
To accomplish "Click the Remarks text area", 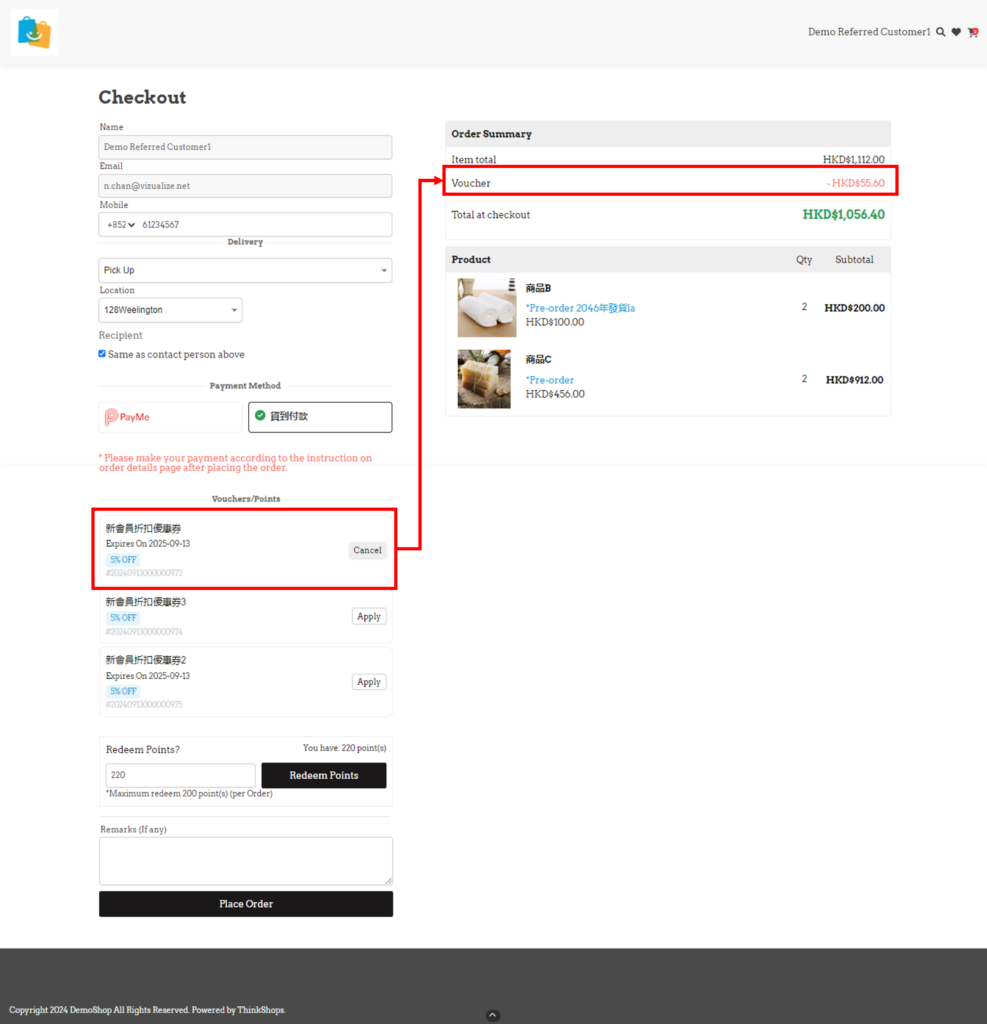I will [245, 861].
